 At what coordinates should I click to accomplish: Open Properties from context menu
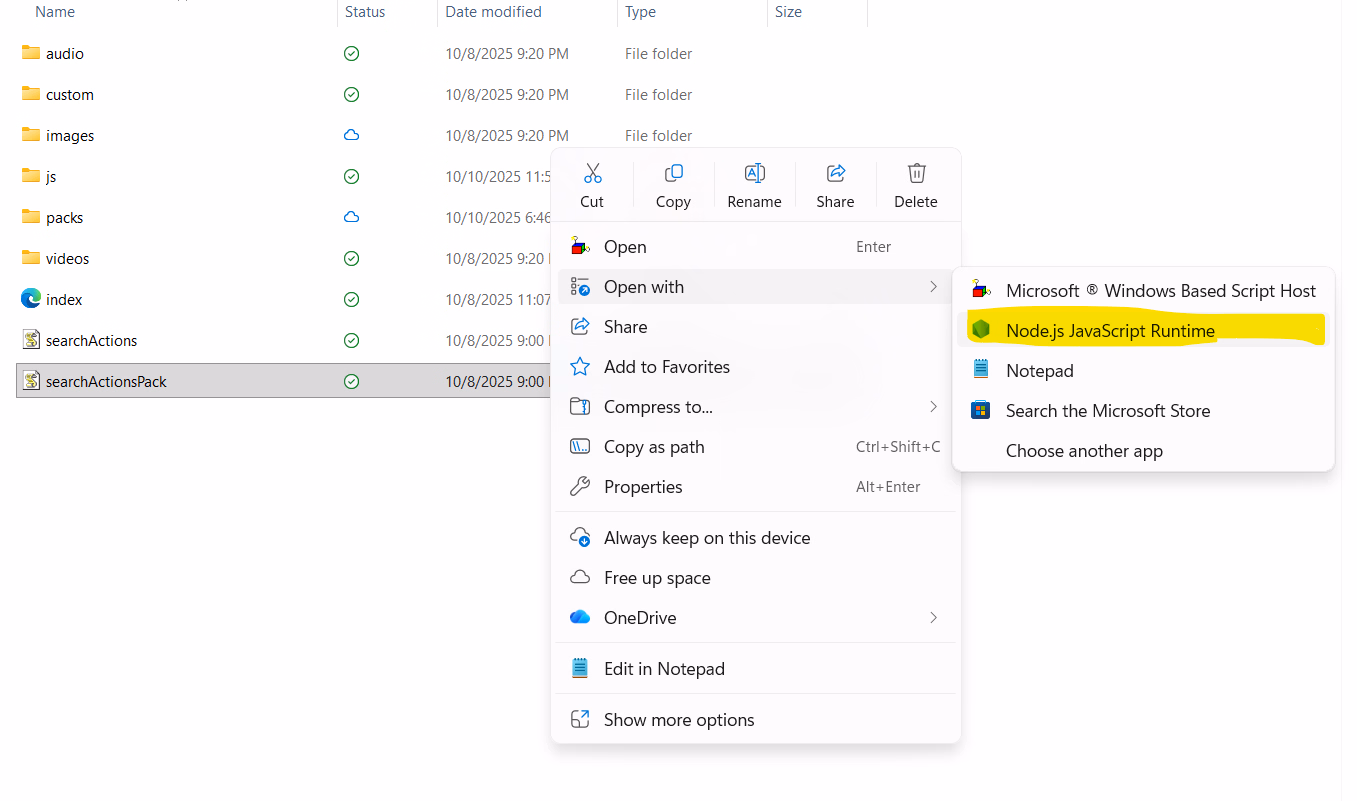coord(643,487)
